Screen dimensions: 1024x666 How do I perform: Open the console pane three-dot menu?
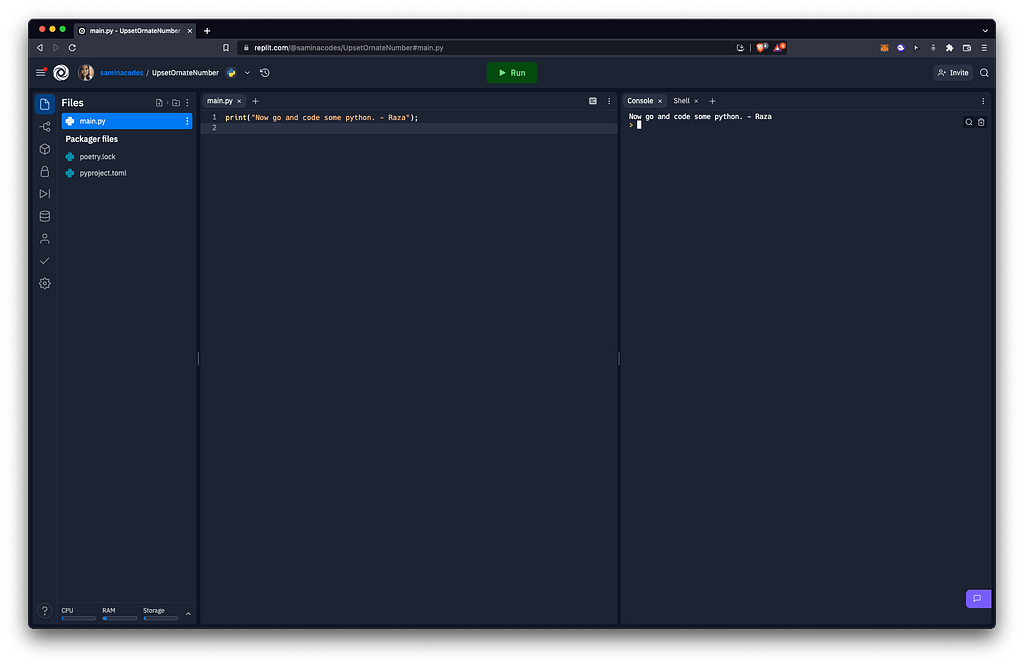point(983,101)
